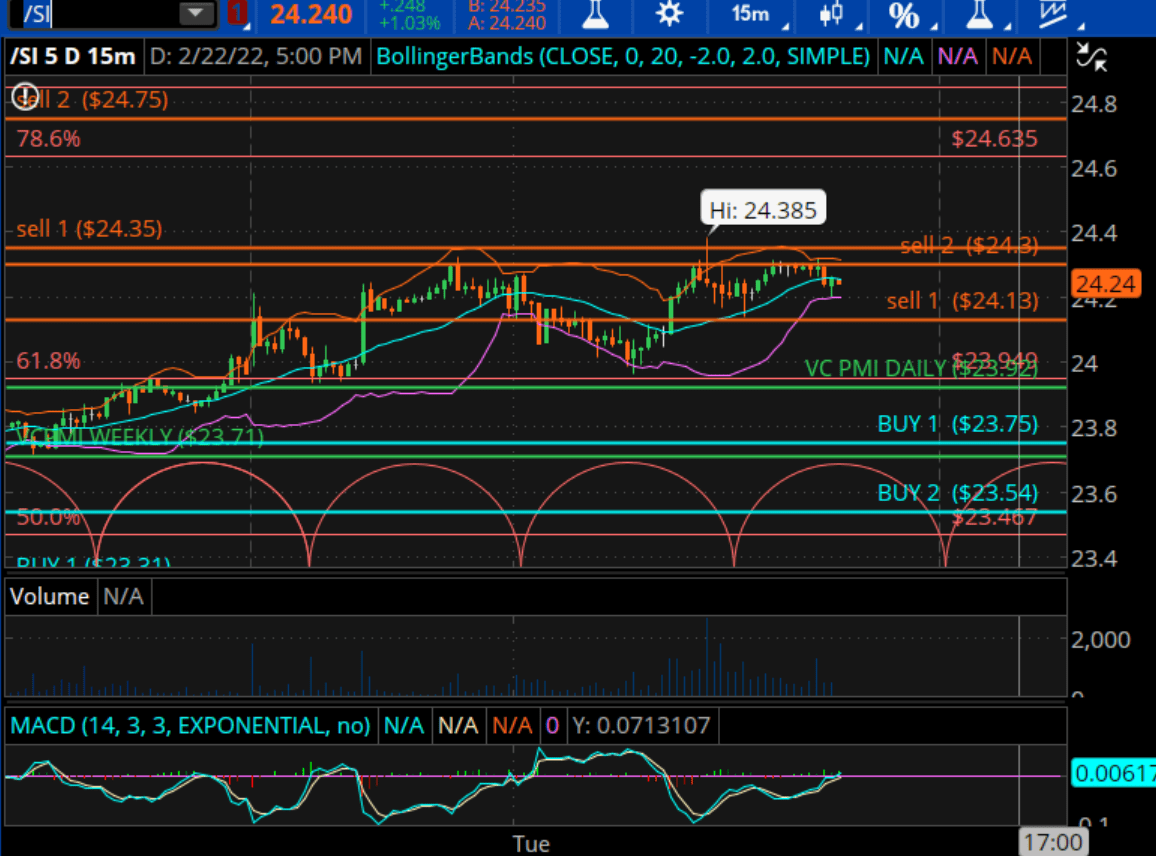Click the VC PMI DAILY ($23.92) label

tap(921, 368)
